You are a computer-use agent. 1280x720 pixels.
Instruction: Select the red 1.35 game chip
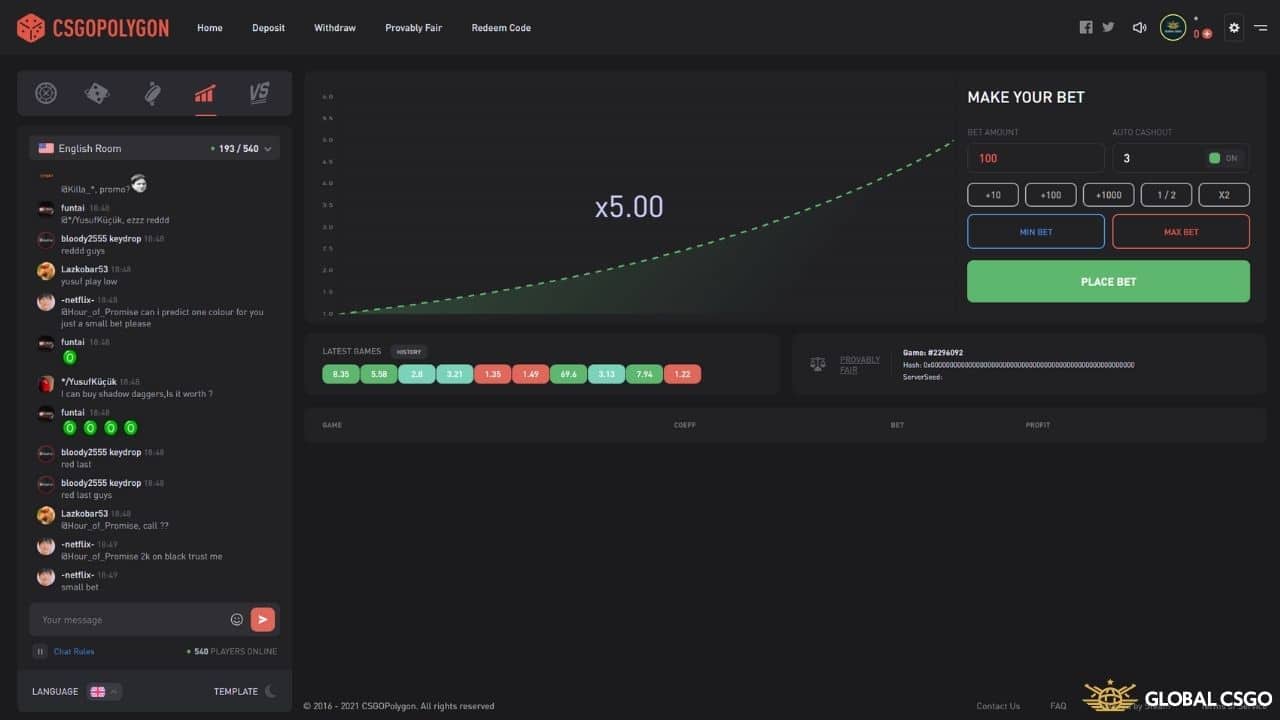pyautogui.click(x=492, y=374)
